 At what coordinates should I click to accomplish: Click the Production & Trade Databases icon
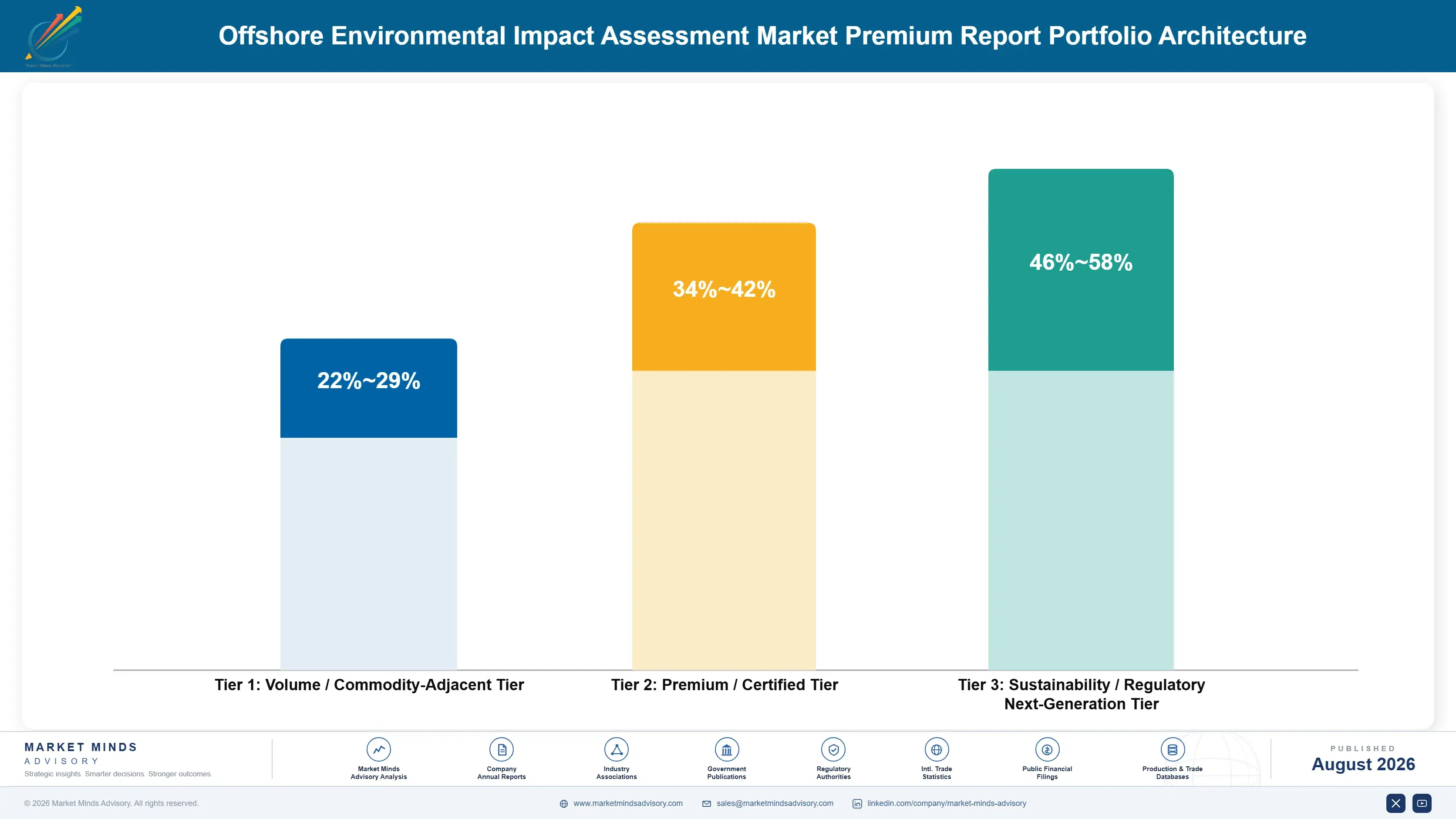(x=1172, y=749)
